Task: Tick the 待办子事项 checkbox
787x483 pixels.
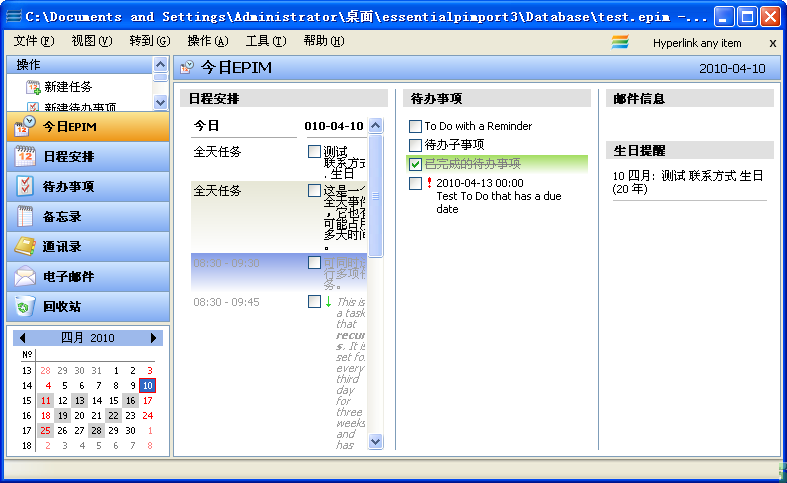Action: click(x=415, y=145)
